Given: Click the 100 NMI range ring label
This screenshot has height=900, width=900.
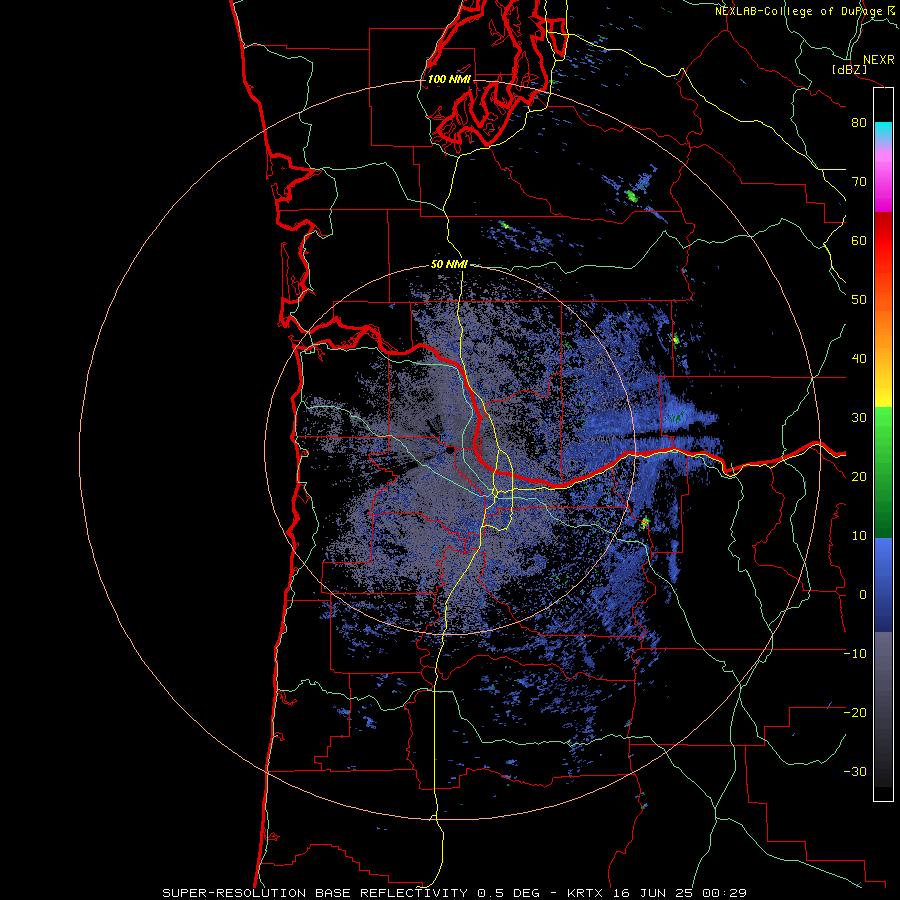Looking at the screenshot, I should pyautogui.click(x=449, y=79).
